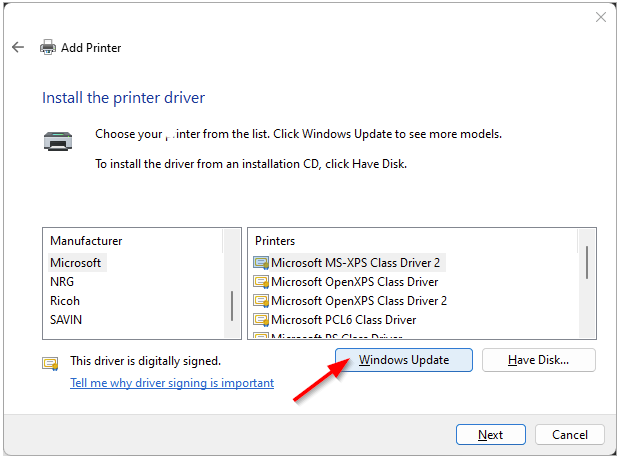Click the driver icon for Microsoft MS-XPS Class Driver 2
The height and width of the screenshot is (460, 621).
261,263
